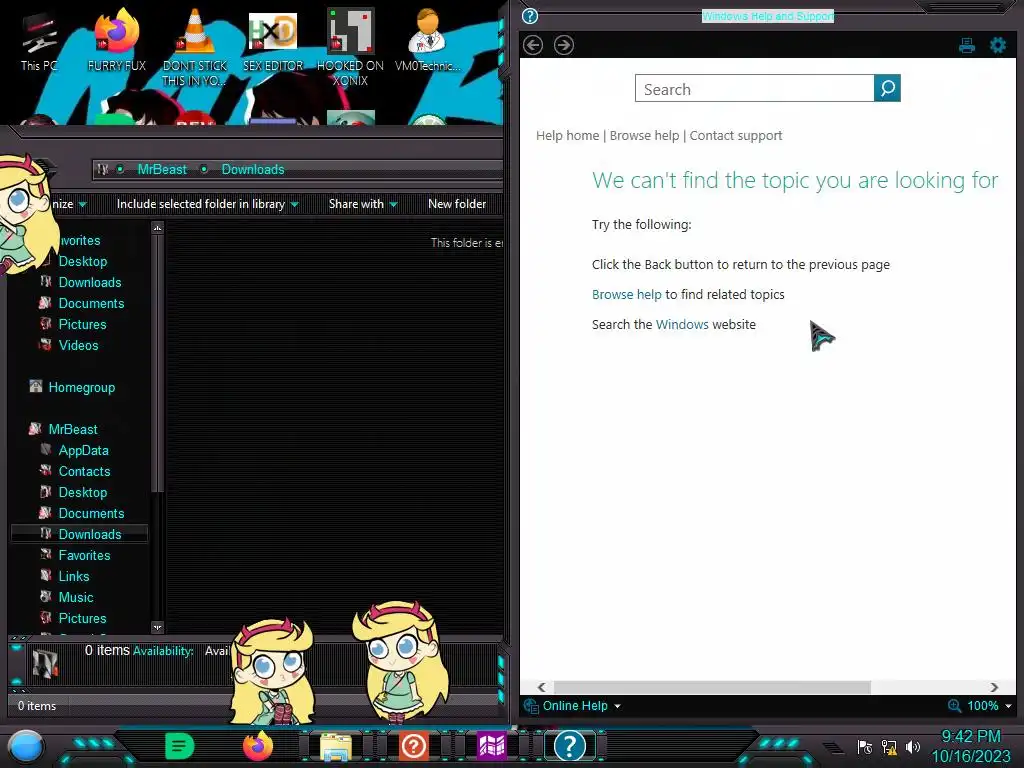
Task: Click MrBeast in the address breadcrumb
Action: pos(162,169)
